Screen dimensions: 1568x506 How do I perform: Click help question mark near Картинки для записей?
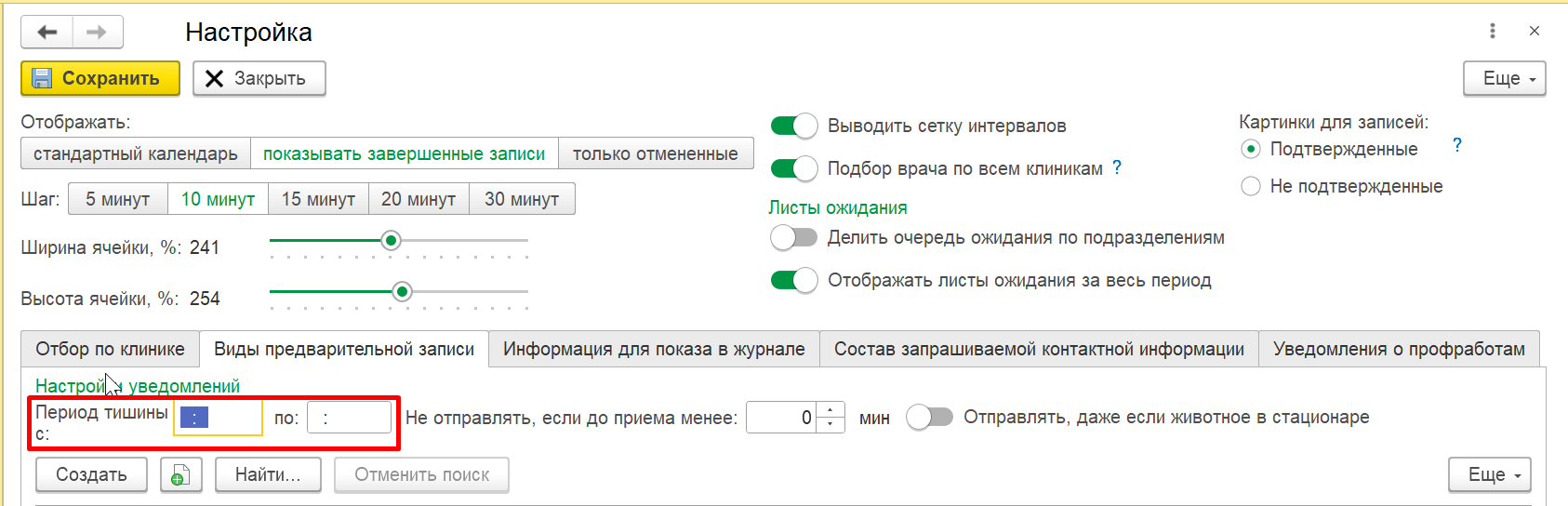1457,145
